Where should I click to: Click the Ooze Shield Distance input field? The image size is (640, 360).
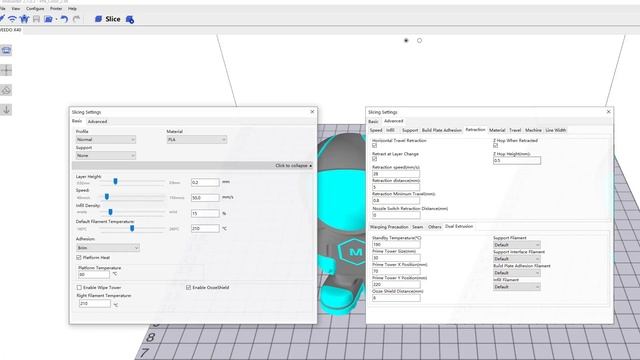coord(396,298)
